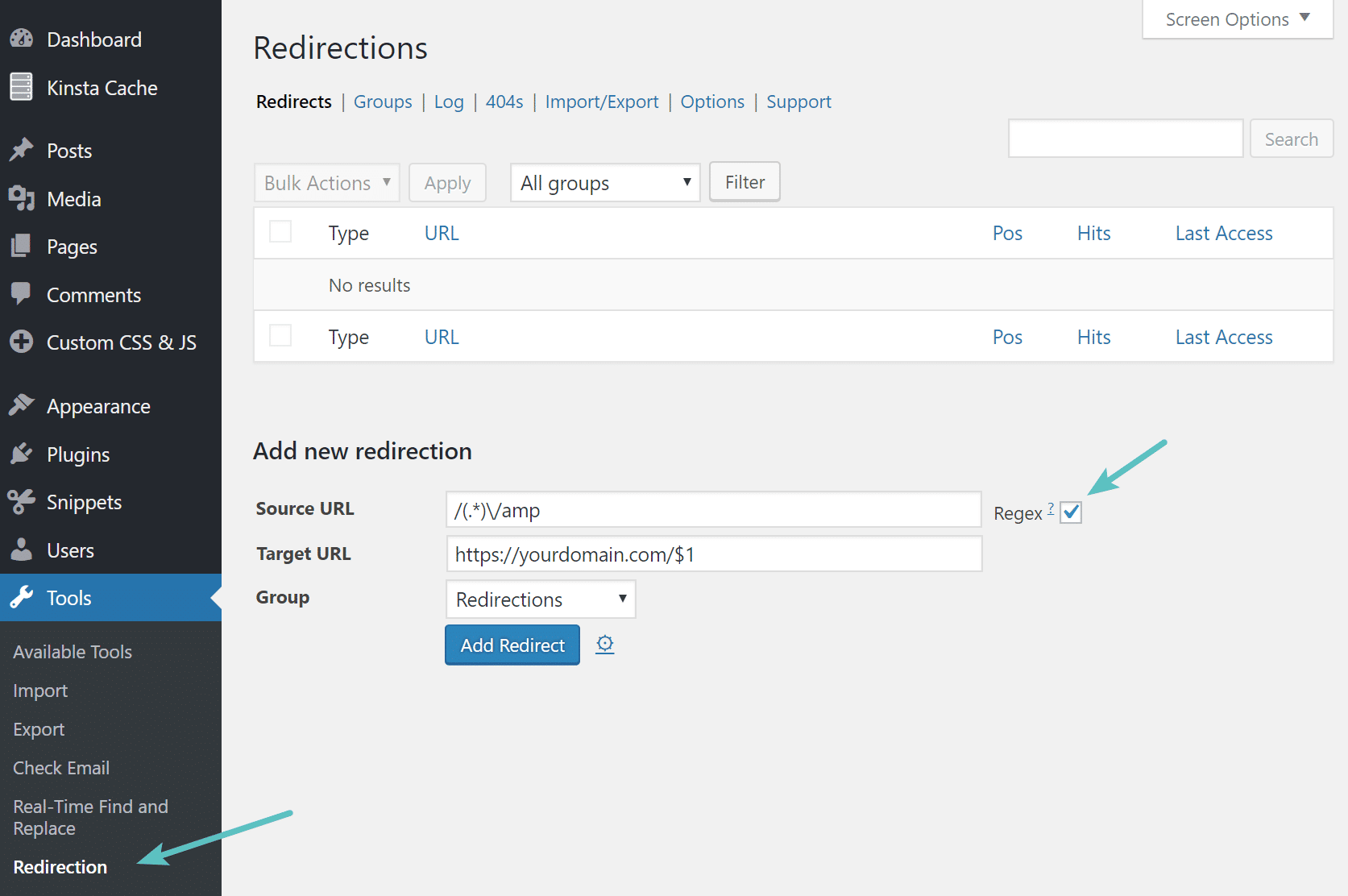This screenshot has height=896, width=1348.
Task: Open the Group dropdown showing Redirections
Action: tap(540, 599)
